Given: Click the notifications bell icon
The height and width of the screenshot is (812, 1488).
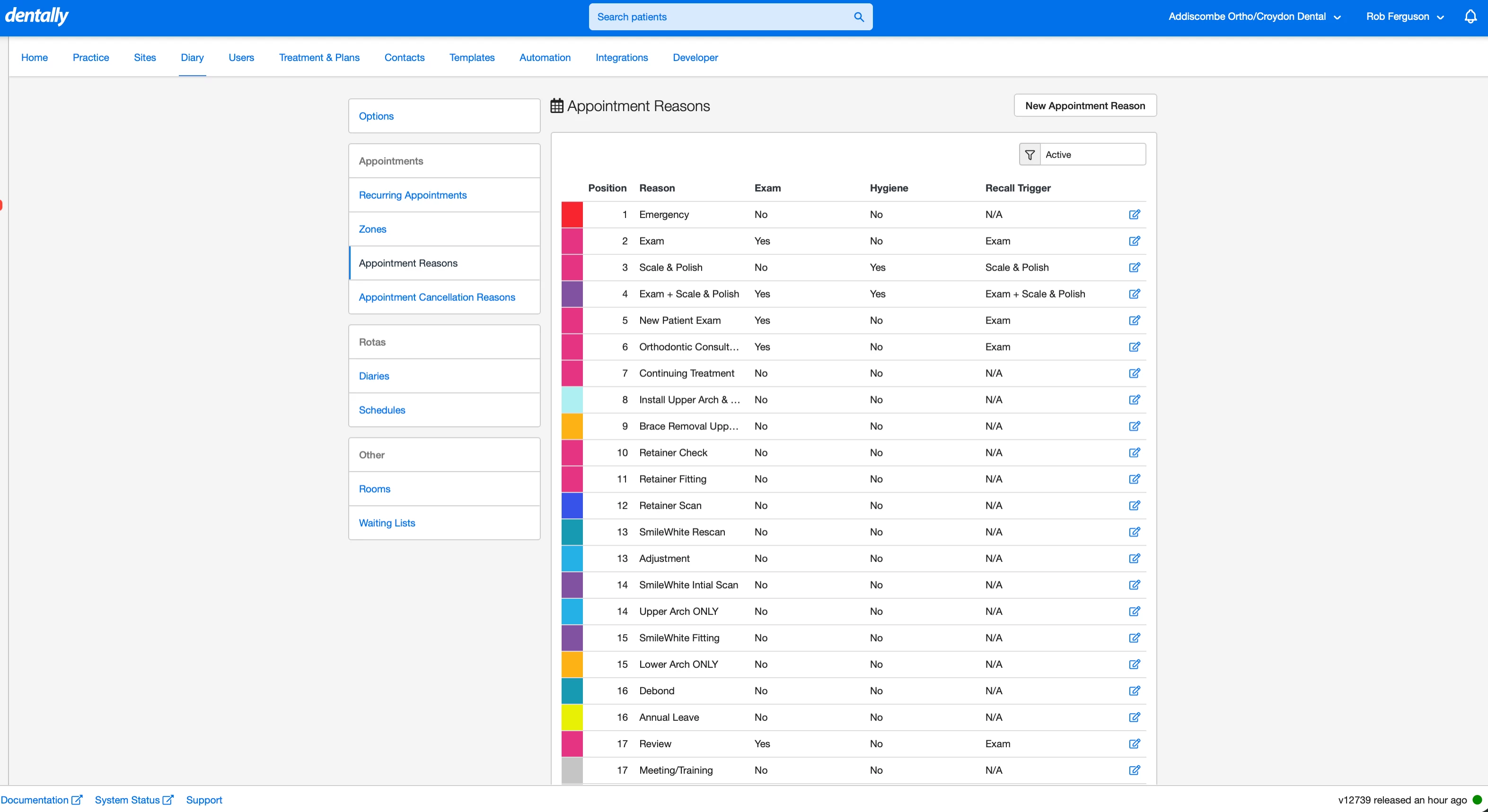Looking at the screenshot, I should coord(1470,17).
